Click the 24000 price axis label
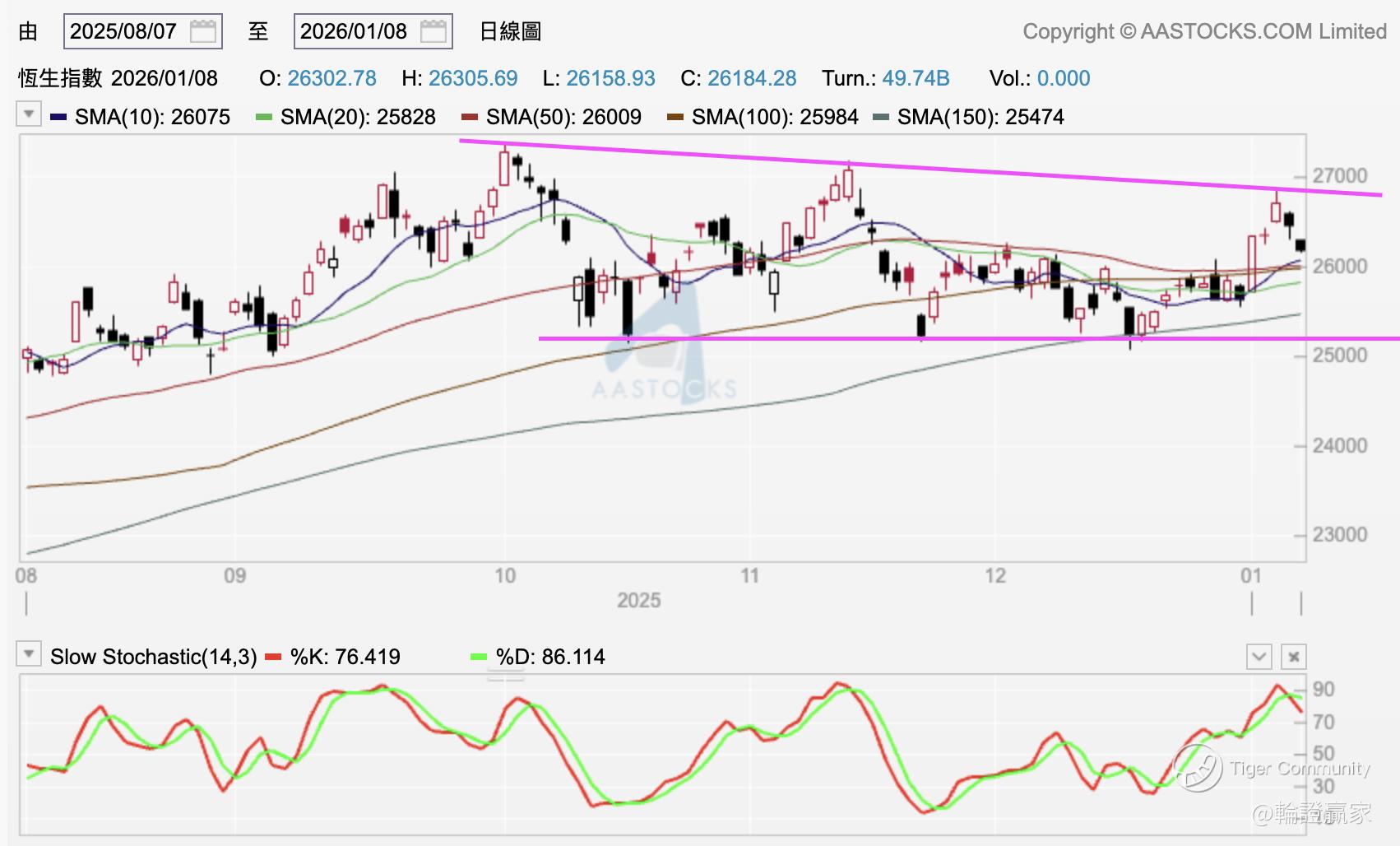This screenshot has width=1400, height=846. (1340, 445)
